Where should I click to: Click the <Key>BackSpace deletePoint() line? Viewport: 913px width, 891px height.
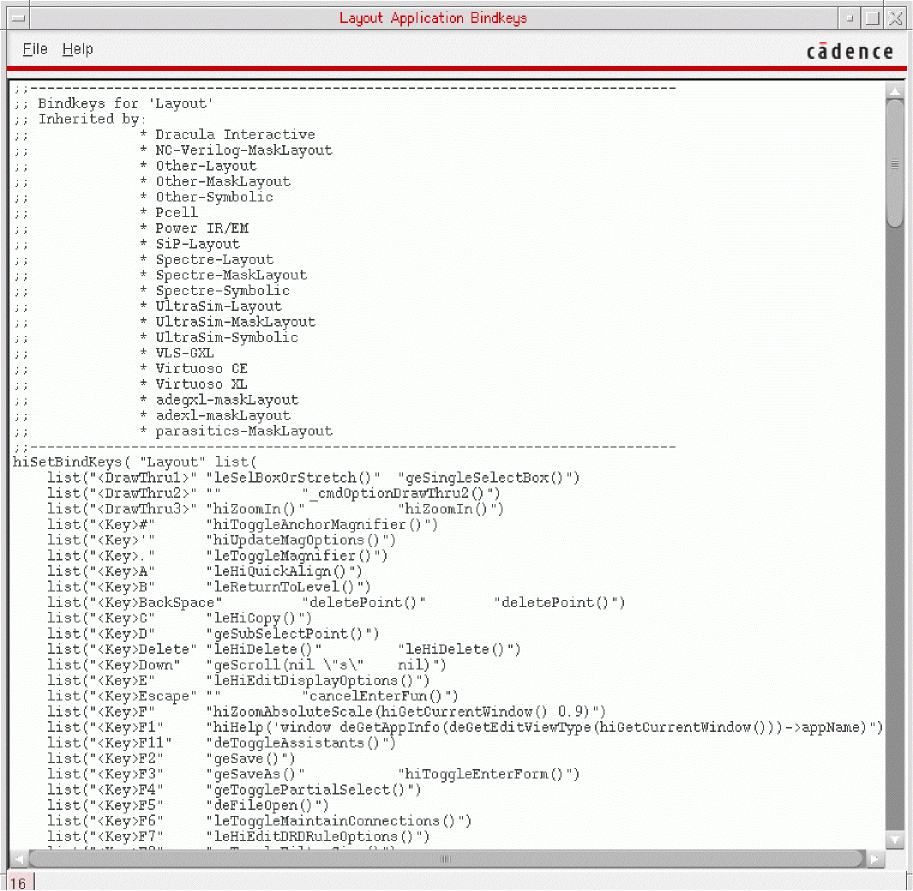[x=337, y=603]
